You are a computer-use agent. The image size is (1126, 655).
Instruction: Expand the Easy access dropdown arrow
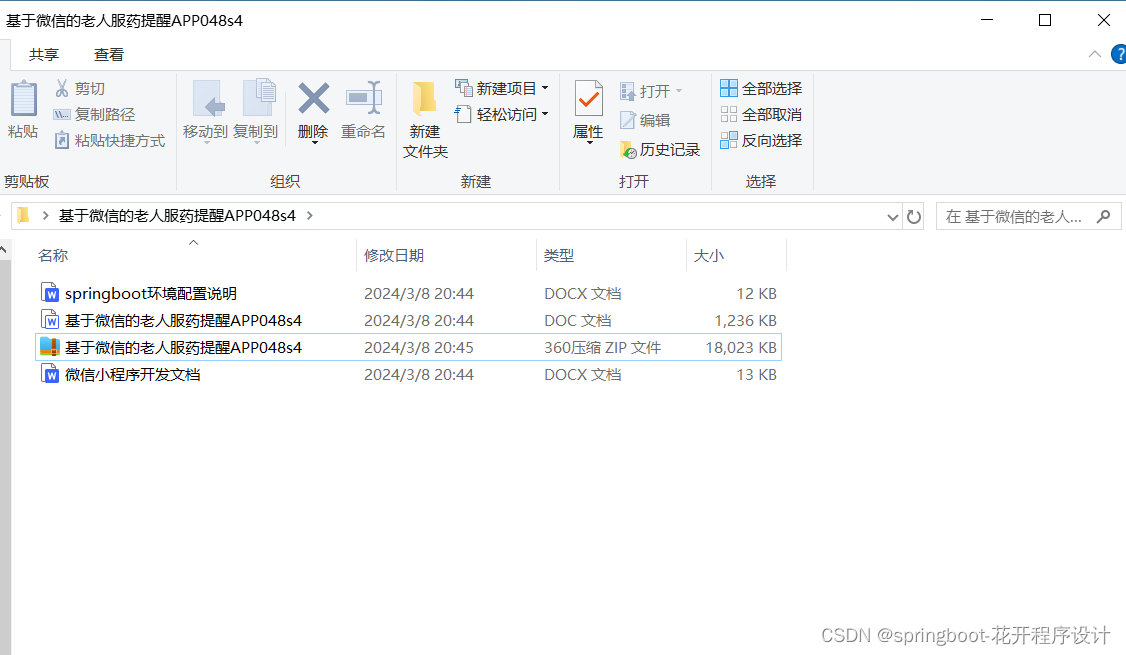coord(545,114)
